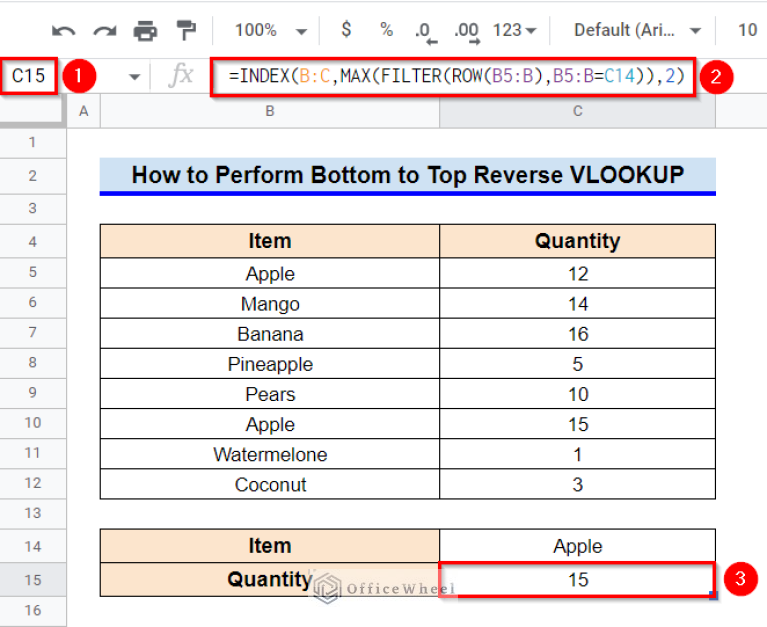Select the result cell '15' in row 15

pyautogui.click(x=577, y=580)
